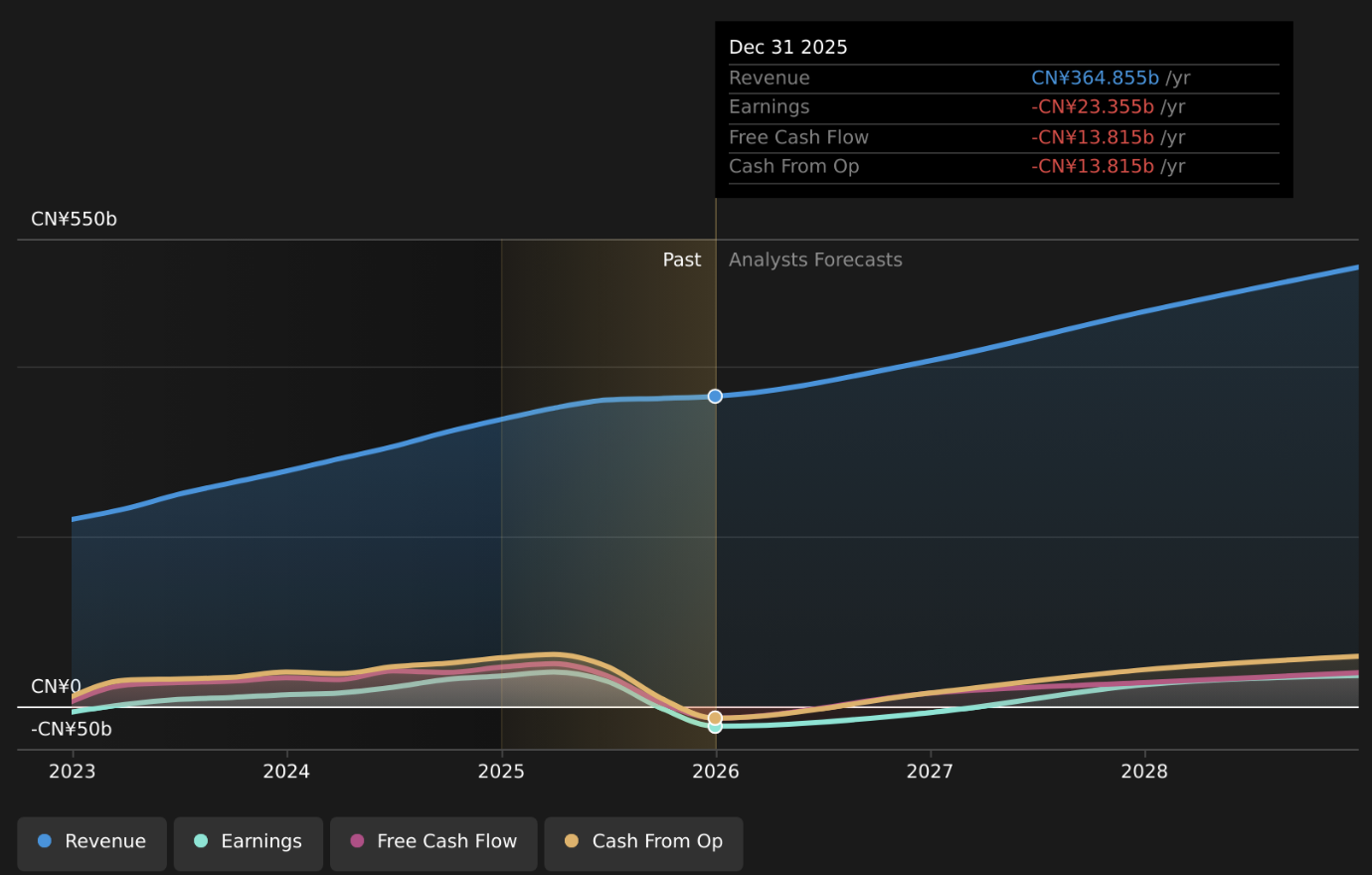
Task: Select the blue Revenue data point marker
Action: pos(715,396)
